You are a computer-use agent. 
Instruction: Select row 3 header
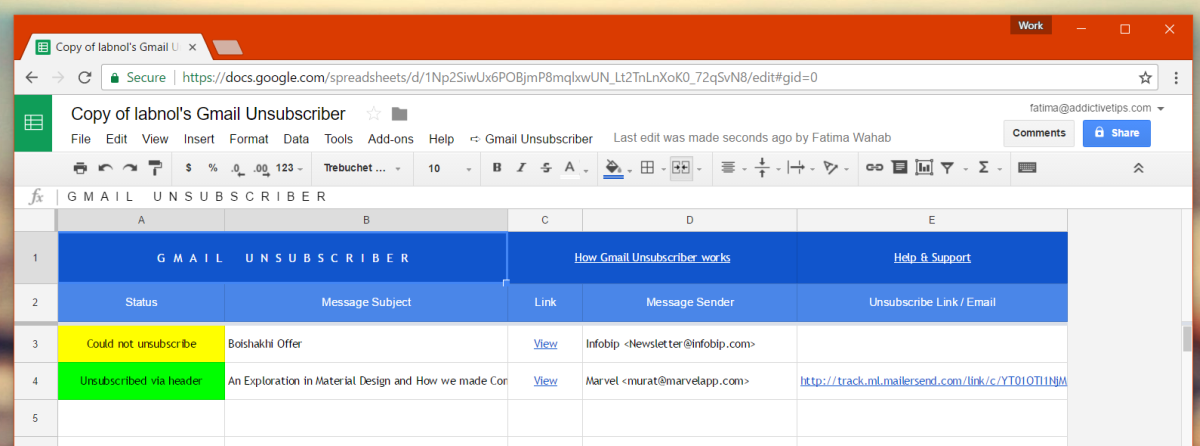coord(35,344)
